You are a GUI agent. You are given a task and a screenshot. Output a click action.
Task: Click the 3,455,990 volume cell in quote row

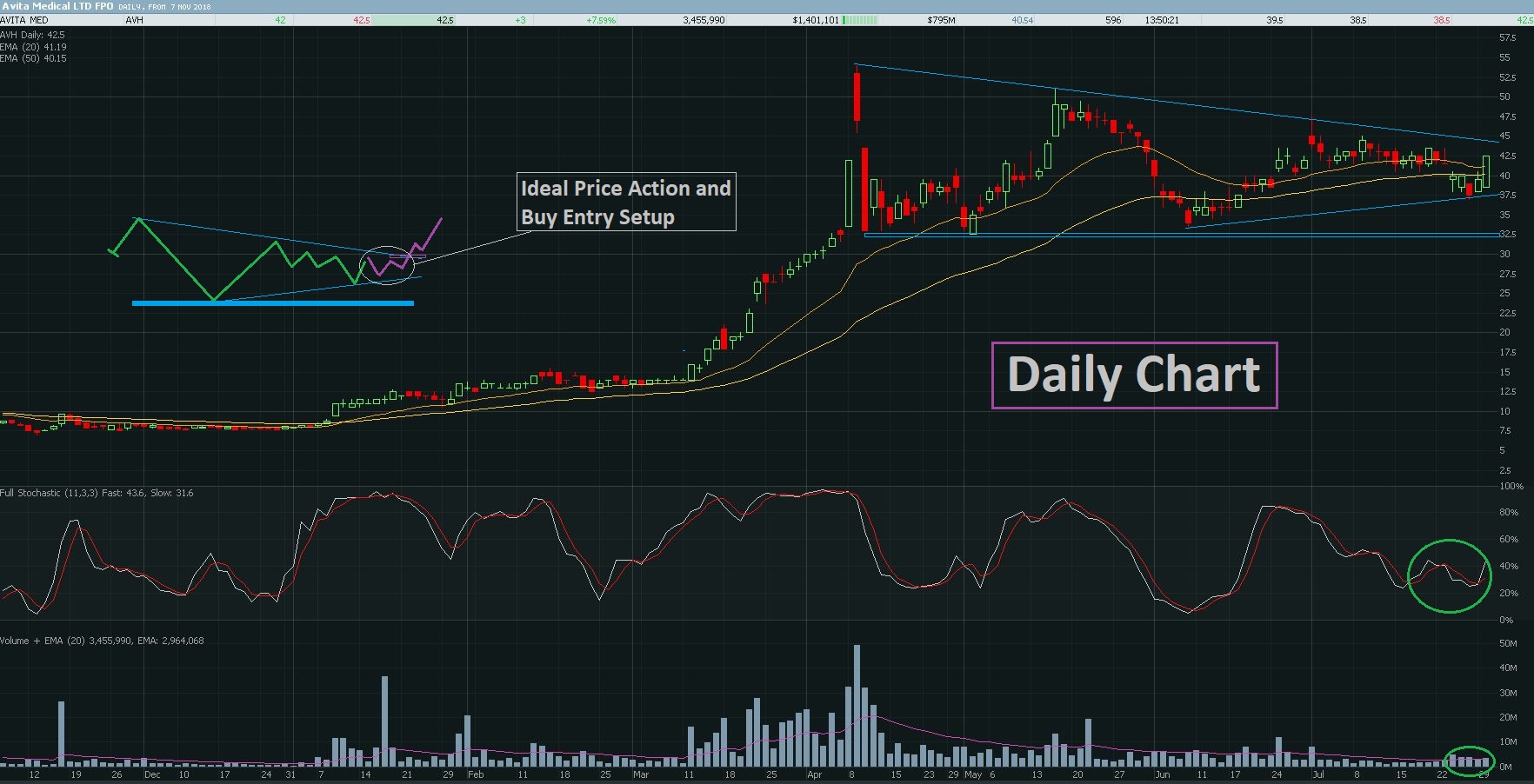tap(704, 20)
